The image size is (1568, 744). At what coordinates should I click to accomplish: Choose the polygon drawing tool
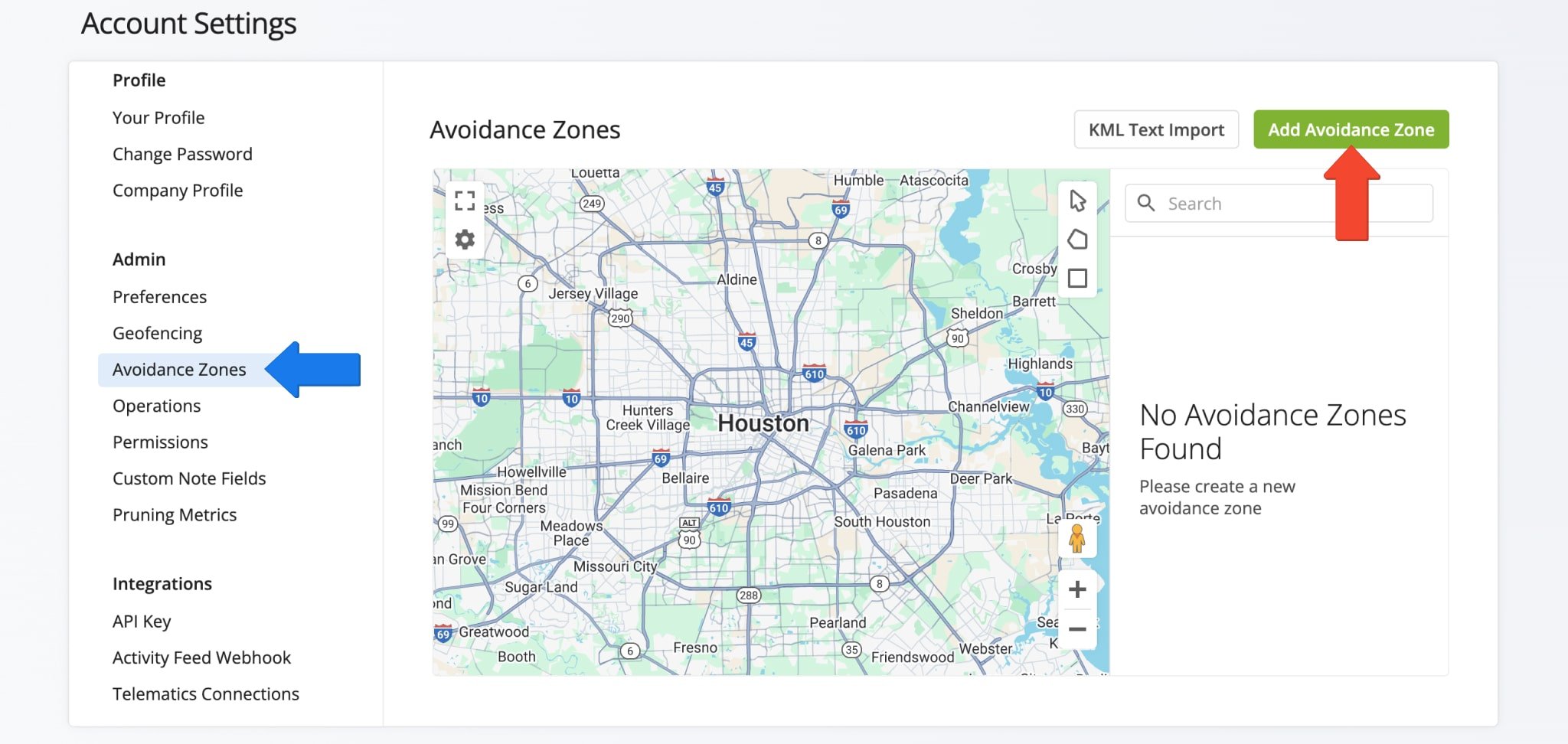1077,240
